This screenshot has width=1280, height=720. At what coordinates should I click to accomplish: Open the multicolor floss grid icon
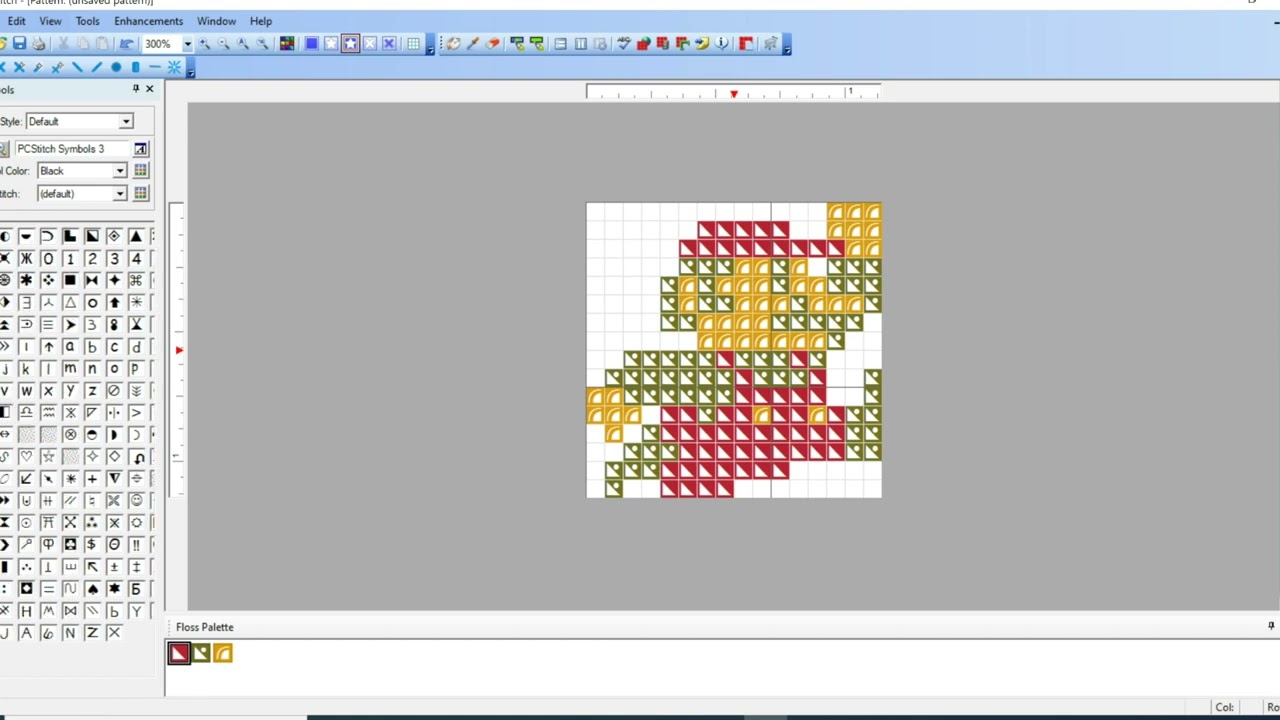point(287,44)
